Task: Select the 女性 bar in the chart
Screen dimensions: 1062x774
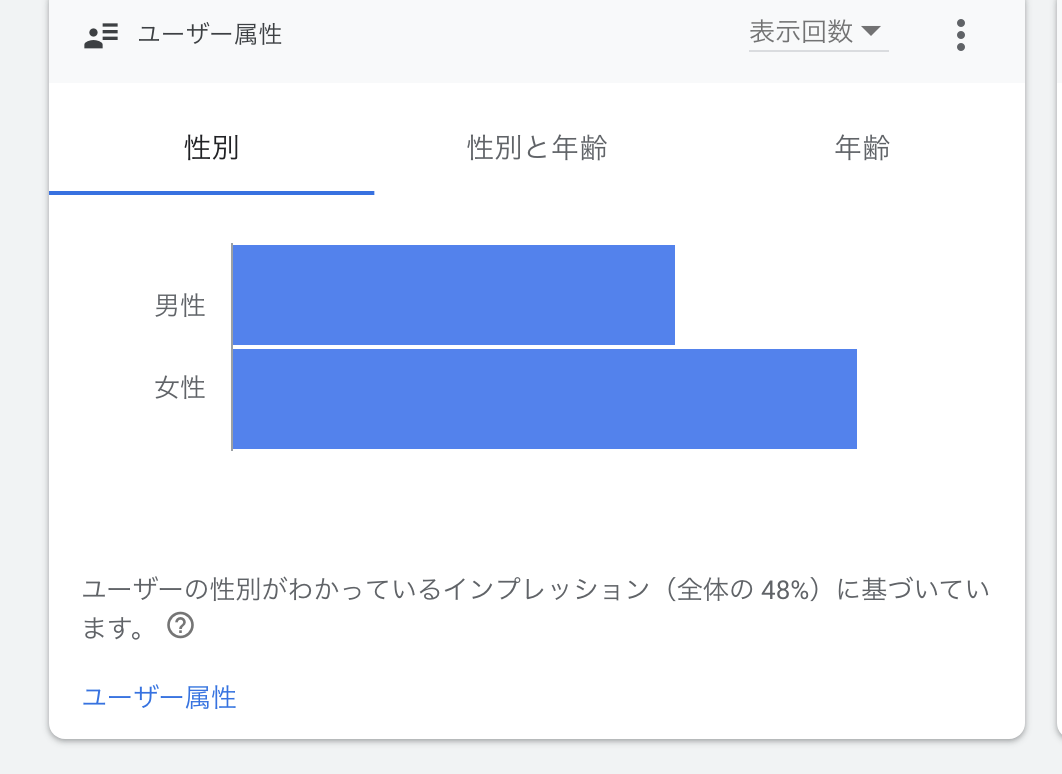Action: 544,399
